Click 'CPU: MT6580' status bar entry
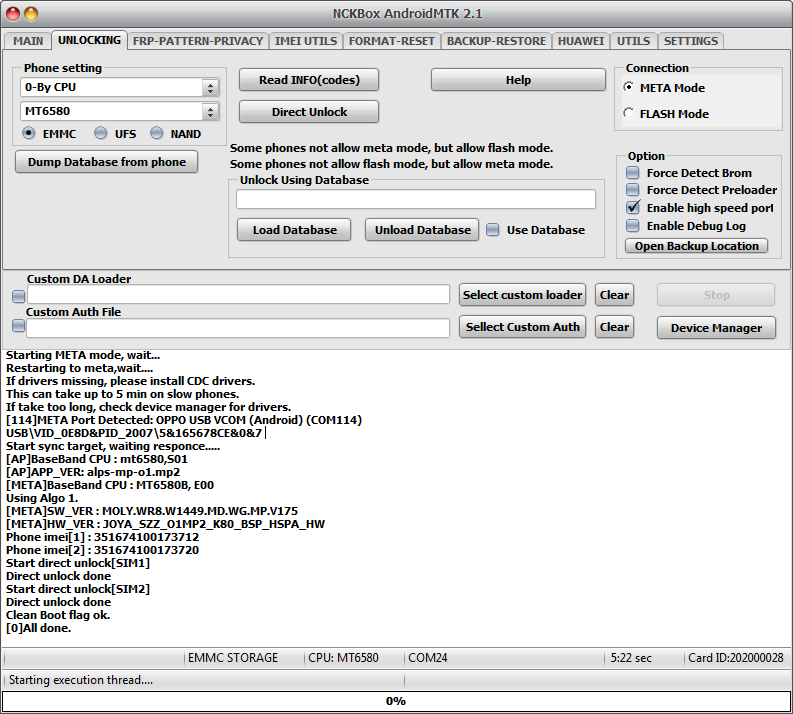793x714 pixels. (343, 658)
